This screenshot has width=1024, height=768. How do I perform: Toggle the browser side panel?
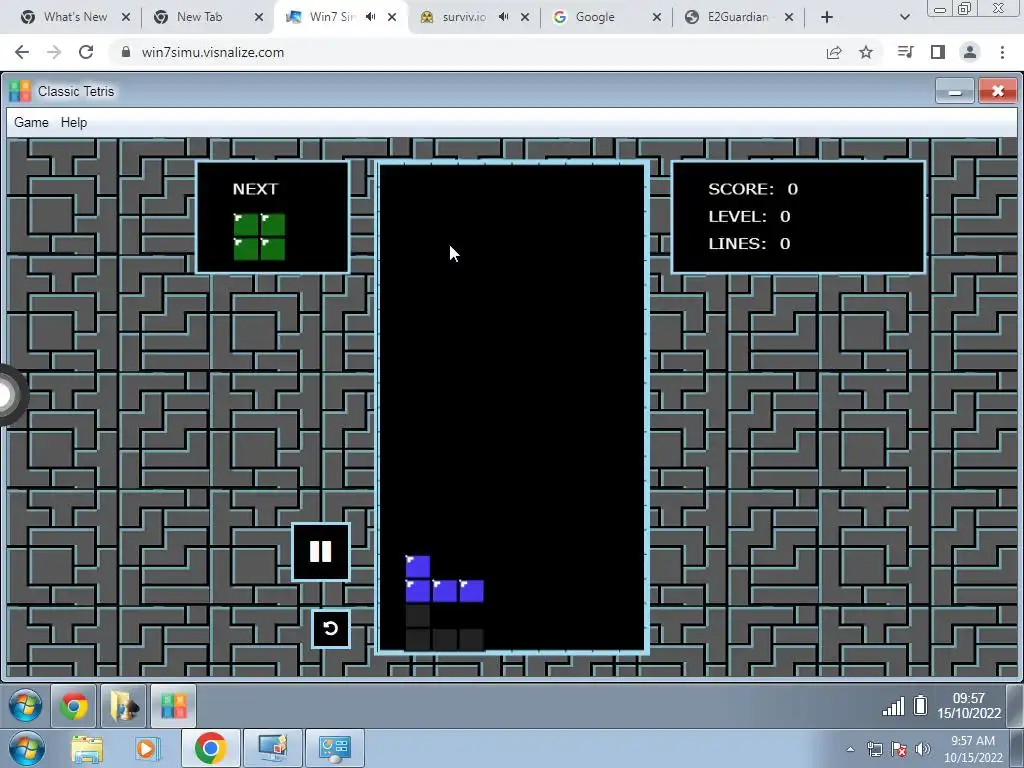coord(938,52)
